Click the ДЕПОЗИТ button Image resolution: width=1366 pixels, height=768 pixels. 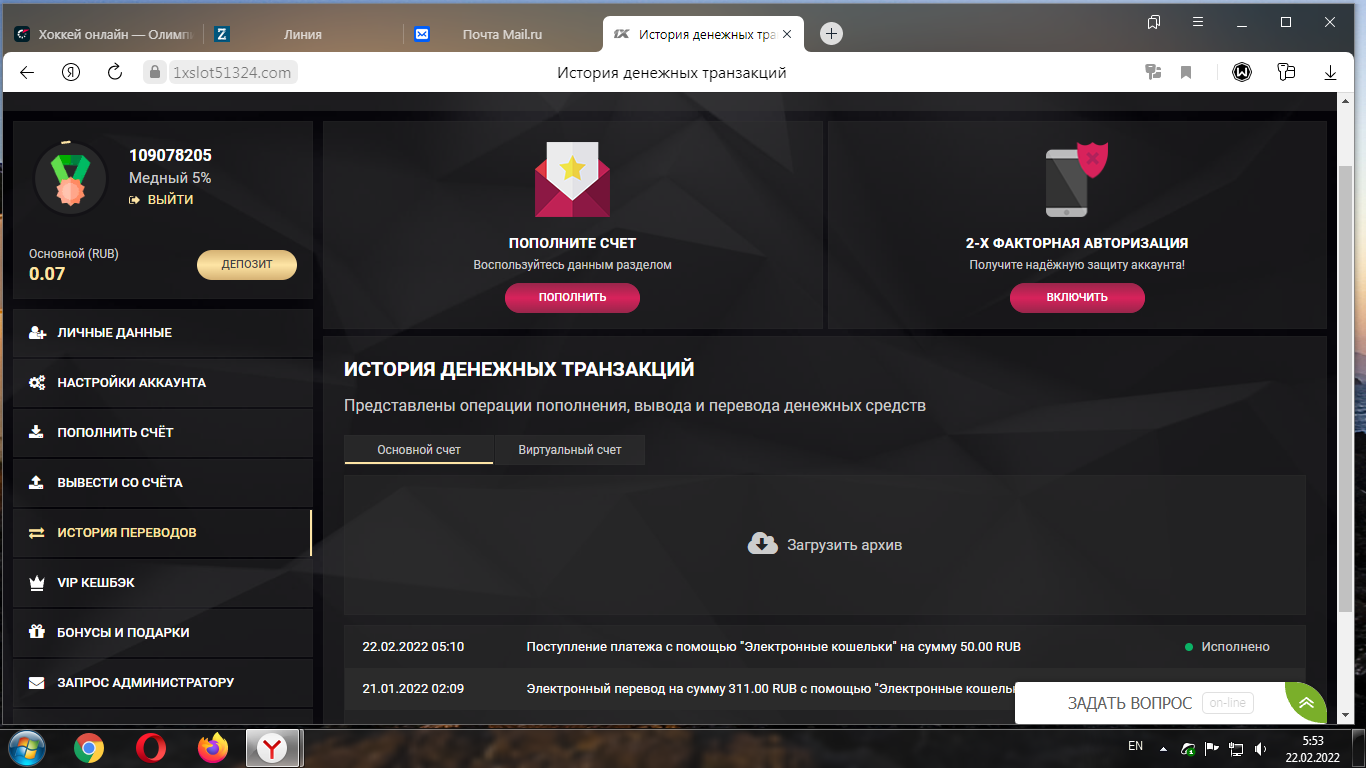coord(247,264)
